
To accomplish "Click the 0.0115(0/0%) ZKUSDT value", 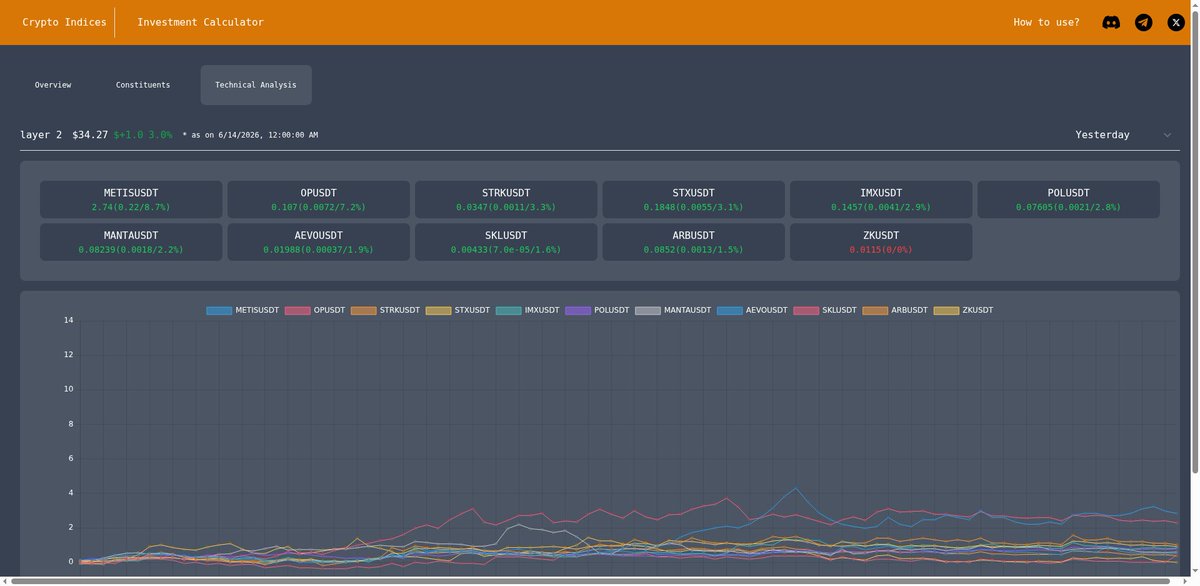I will tap(881, 250).
